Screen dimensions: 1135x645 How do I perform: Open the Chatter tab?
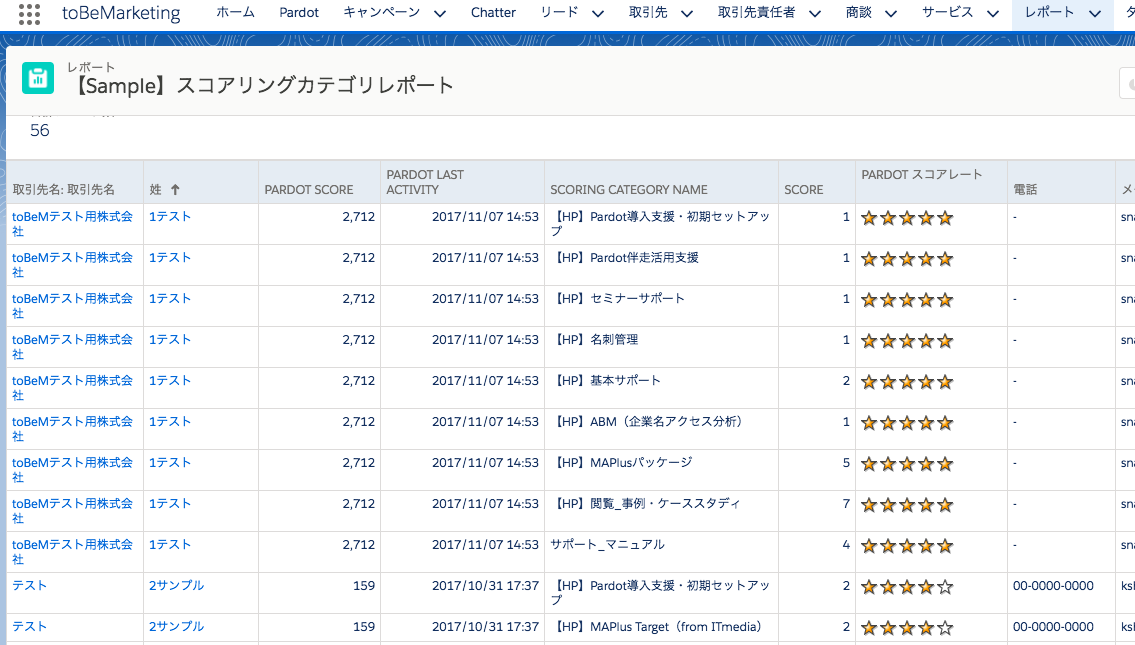[x=493, y=12]
